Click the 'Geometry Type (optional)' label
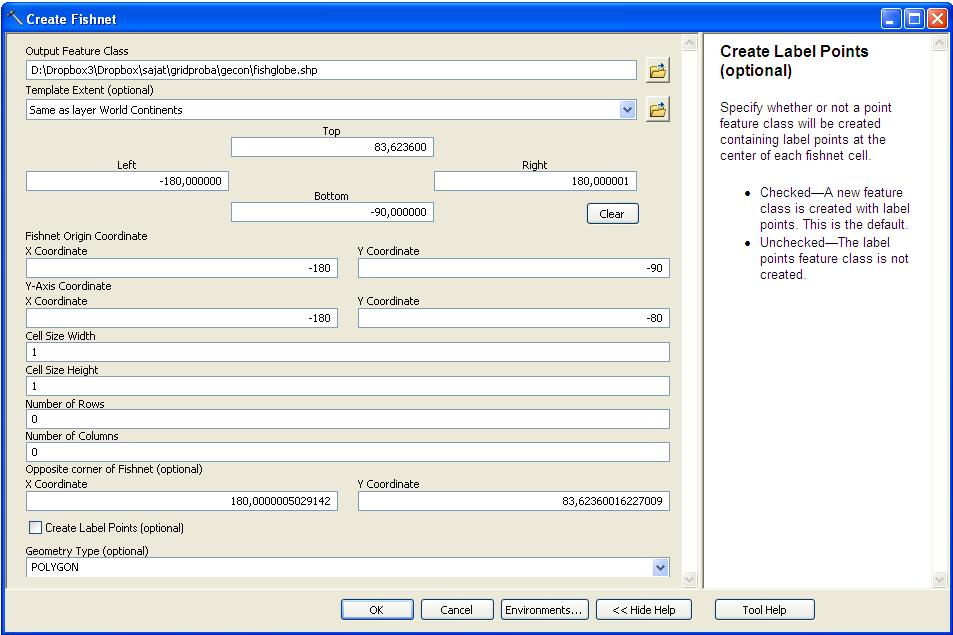This screenshot has width=953, height=635. [87, 551]
